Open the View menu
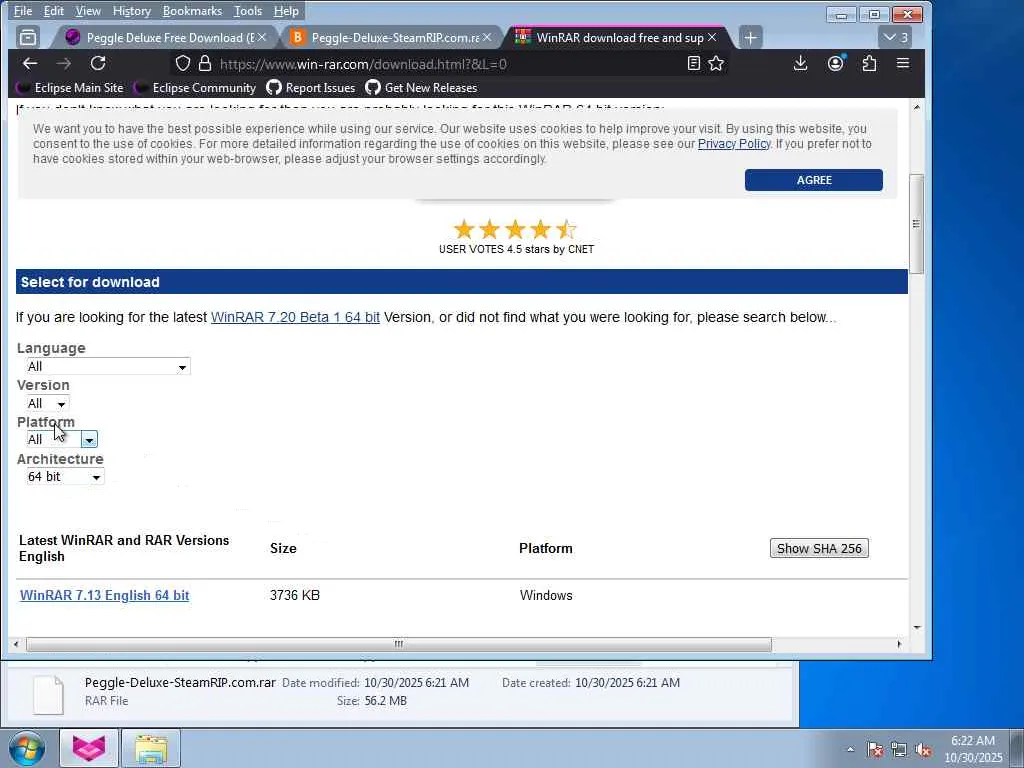This screenshot has width=1024, height=768. pyautogui.click(x=88, y=11)
